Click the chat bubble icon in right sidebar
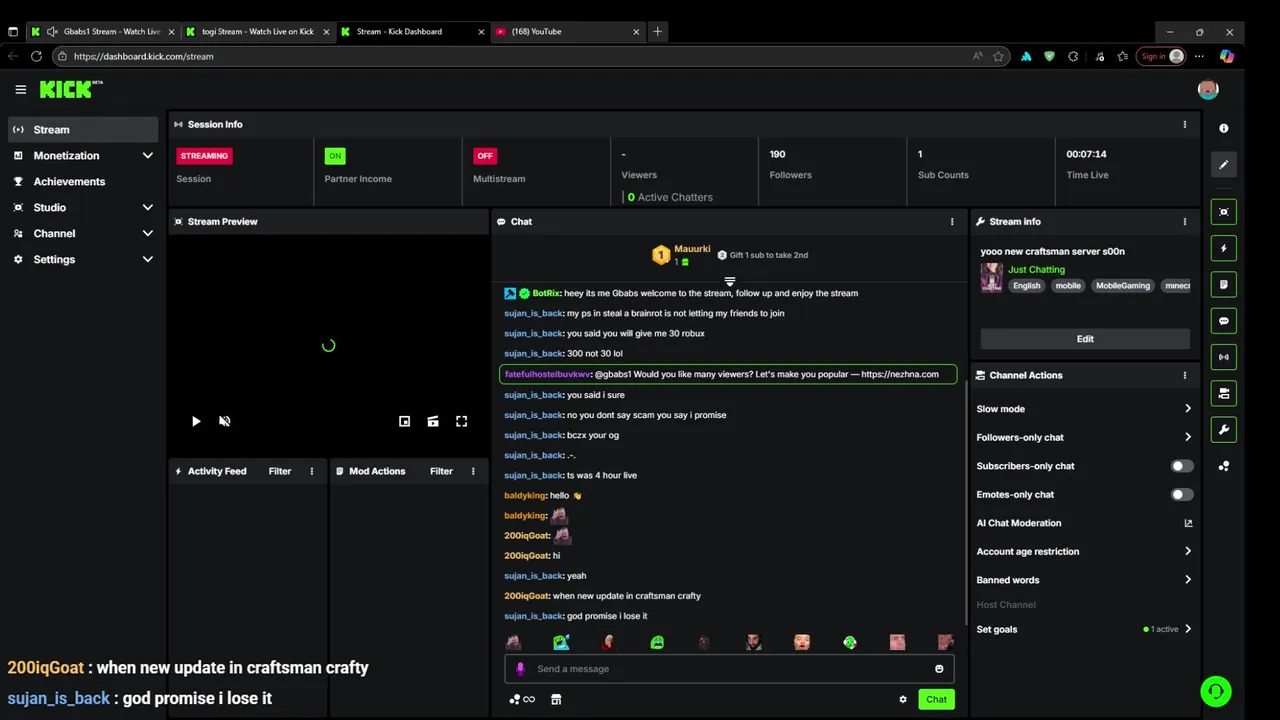This screenshot has height=720, width=1280. pyautogui.click(x=1224, y=321)
